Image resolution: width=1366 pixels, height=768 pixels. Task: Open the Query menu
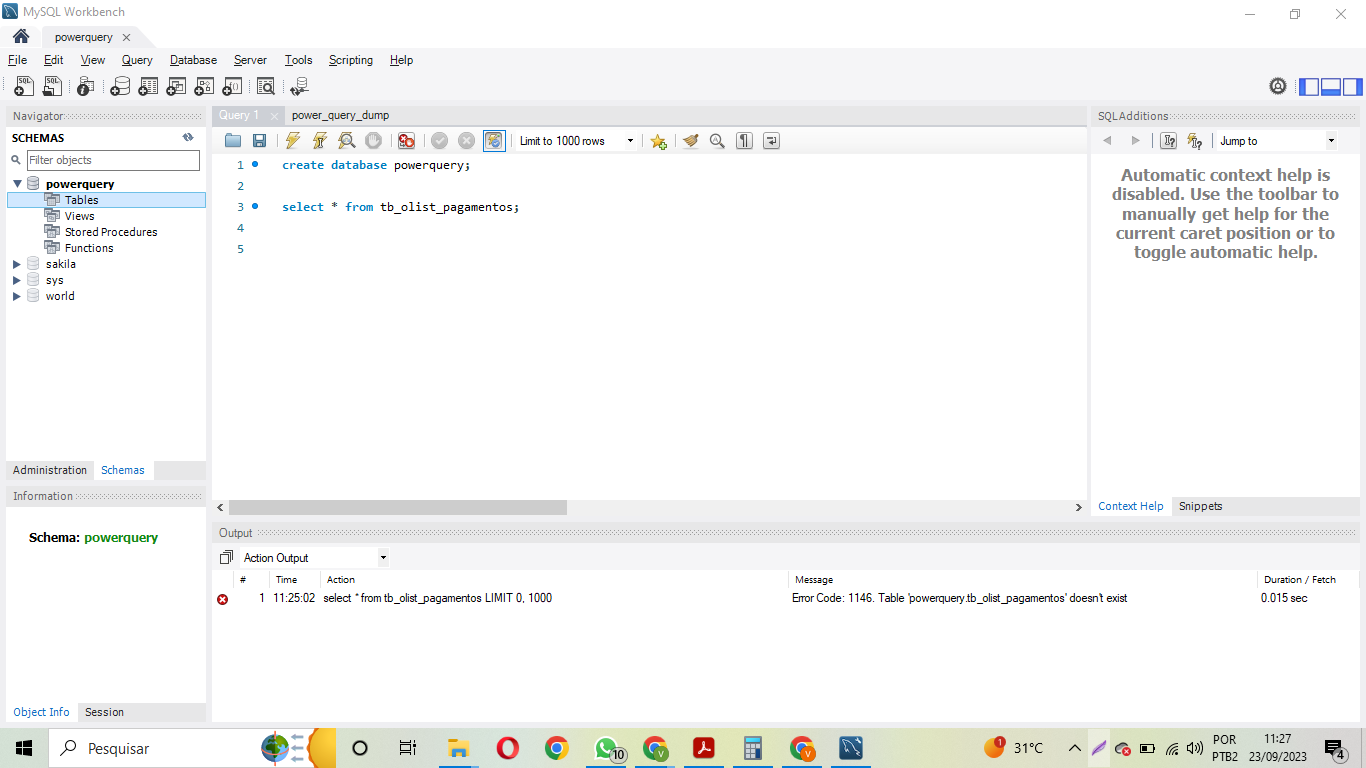coord(137,60)
